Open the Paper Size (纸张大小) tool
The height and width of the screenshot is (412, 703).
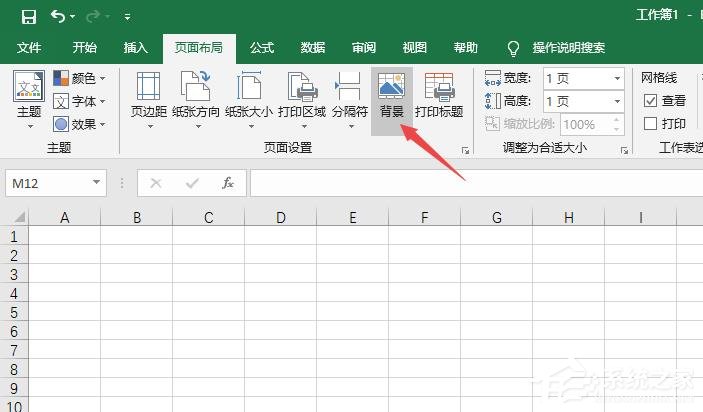tap(248, 98)
